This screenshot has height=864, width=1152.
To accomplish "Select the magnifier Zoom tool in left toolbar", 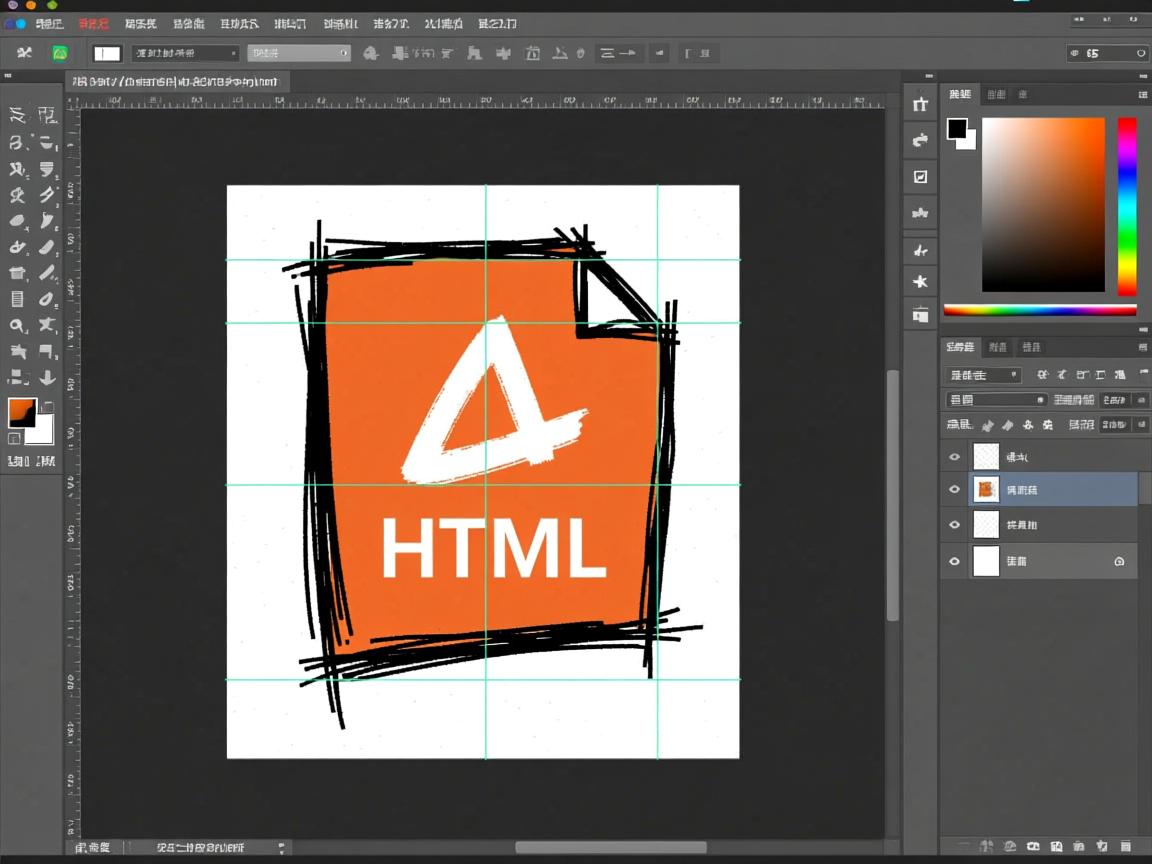I will click(17, 326).
